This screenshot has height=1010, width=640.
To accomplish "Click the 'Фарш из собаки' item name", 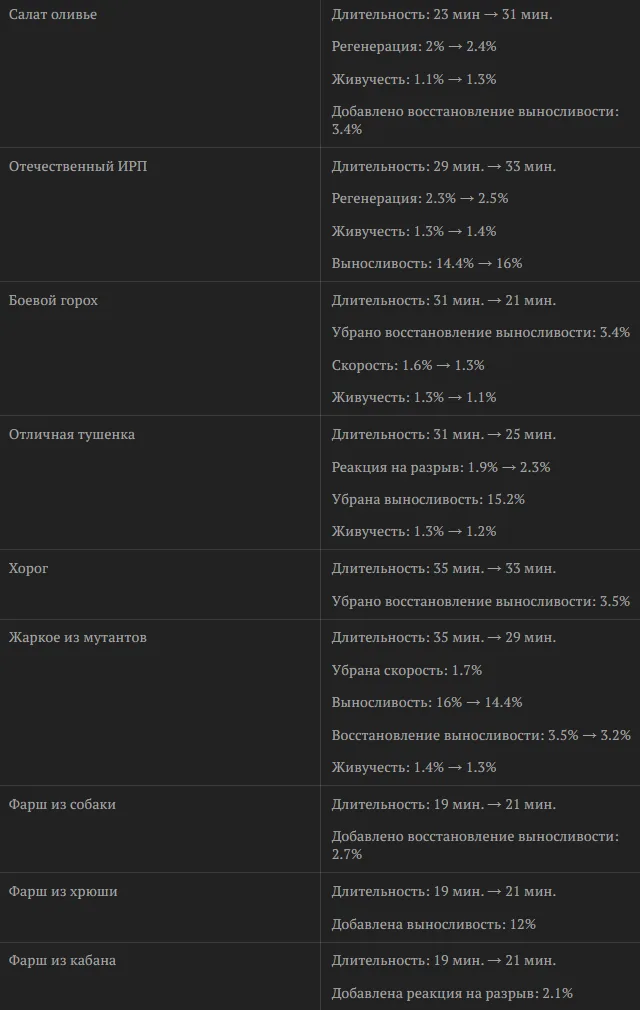I will (62, 805).
